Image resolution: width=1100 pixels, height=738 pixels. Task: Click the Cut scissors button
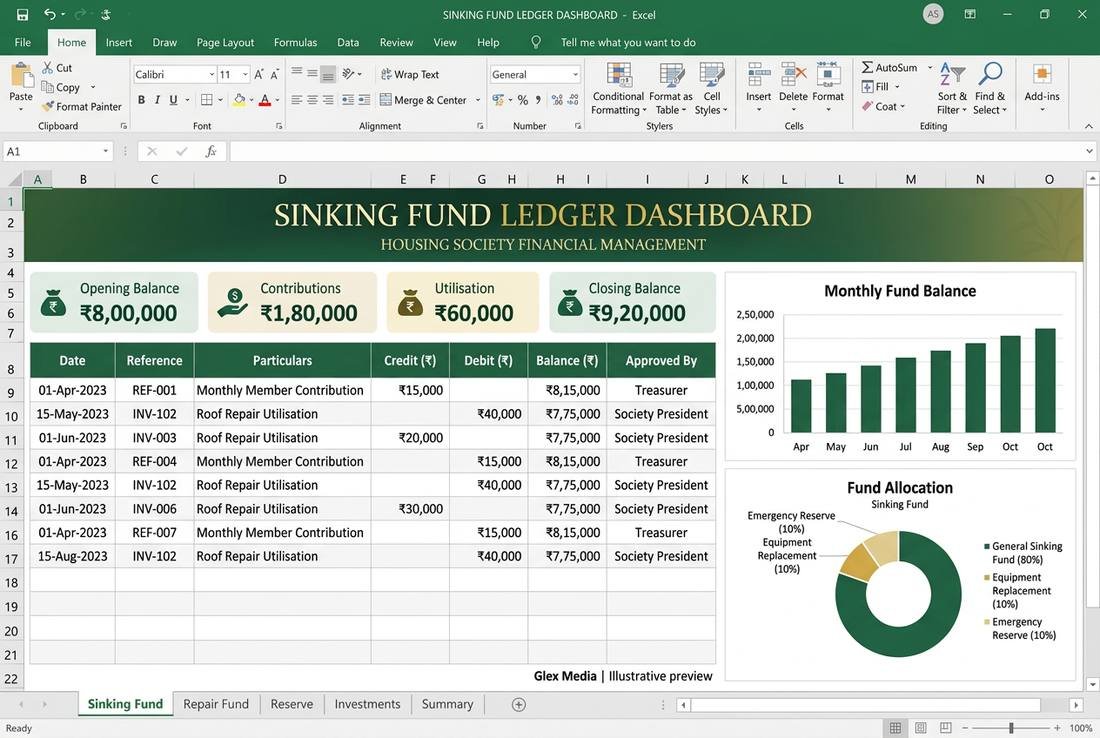coord(56,67)
